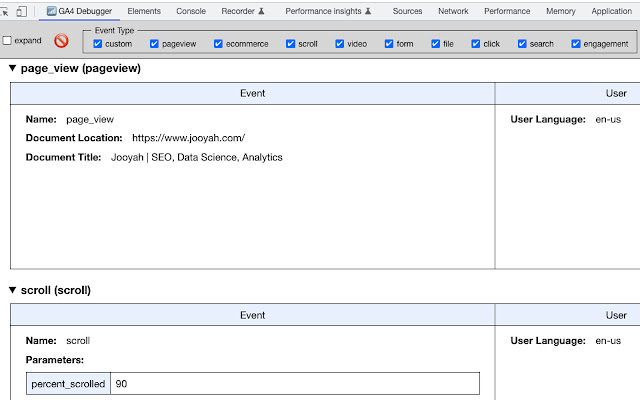Uncheck the file event type
Screen dimensions: 640x400
[x=436, y=44]
